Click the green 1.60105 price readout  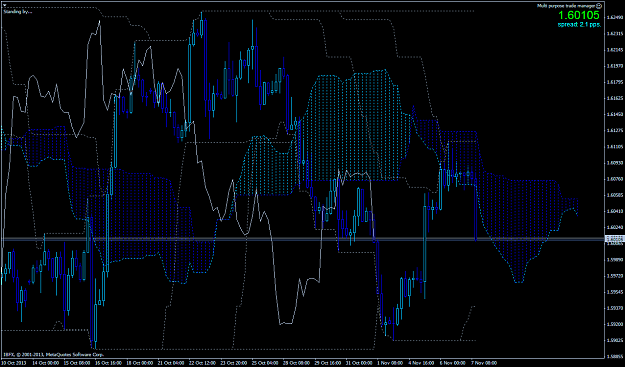[579, 16]
